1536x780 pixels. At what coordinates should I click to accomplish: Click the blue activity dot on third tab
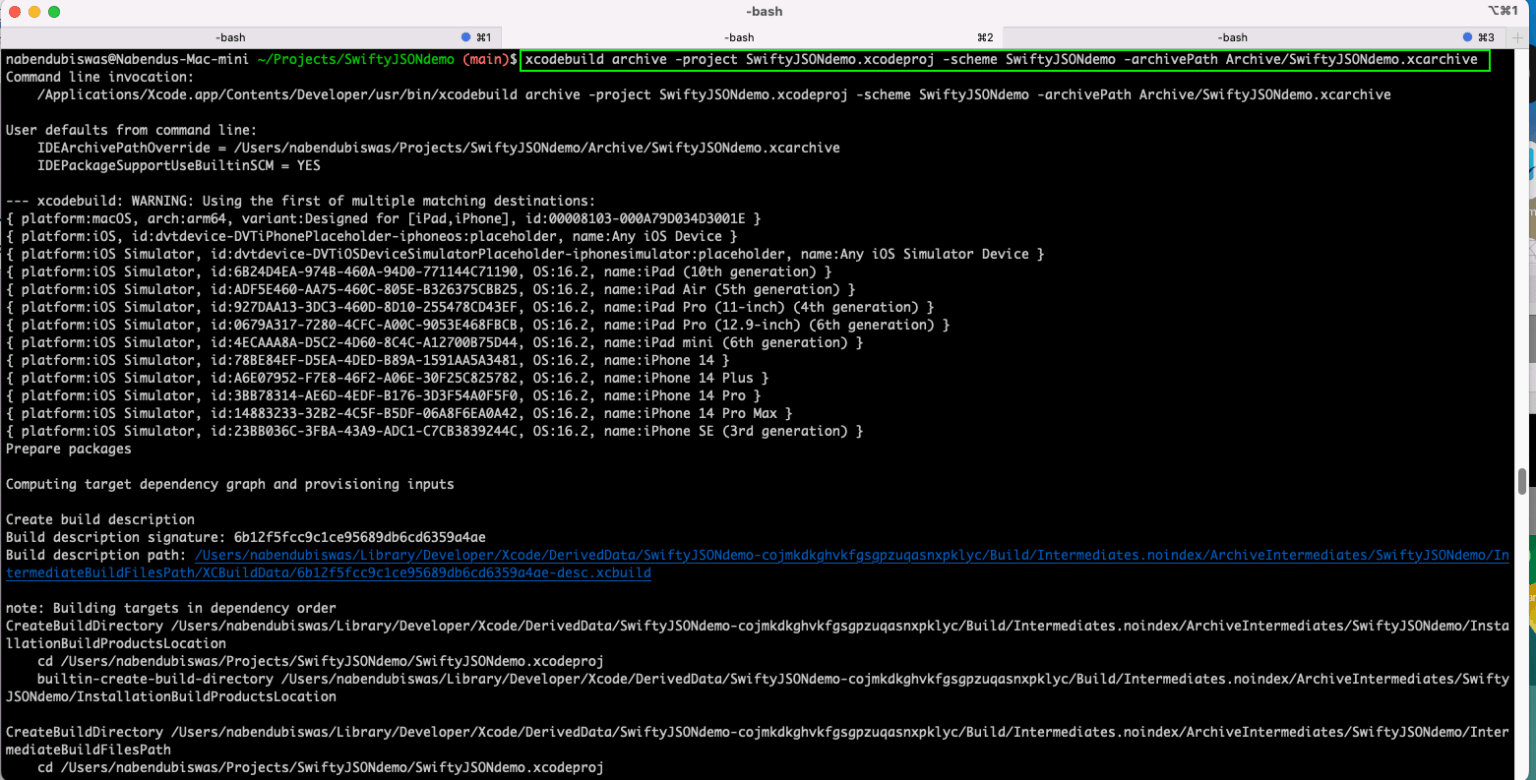(x=1466, y=37)
